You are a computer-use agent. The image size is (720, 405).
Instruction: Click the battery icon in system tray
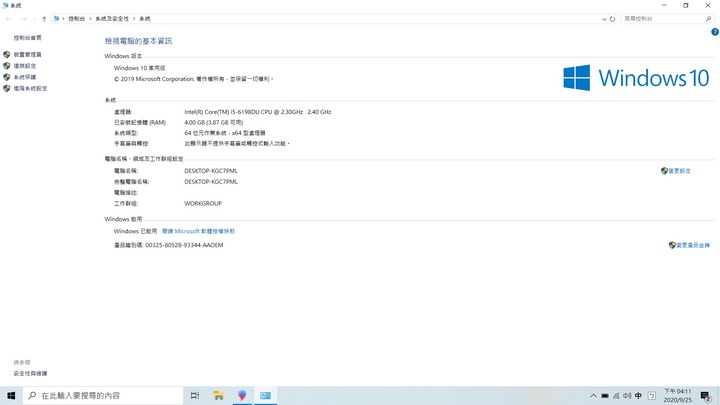click(605, 396)
